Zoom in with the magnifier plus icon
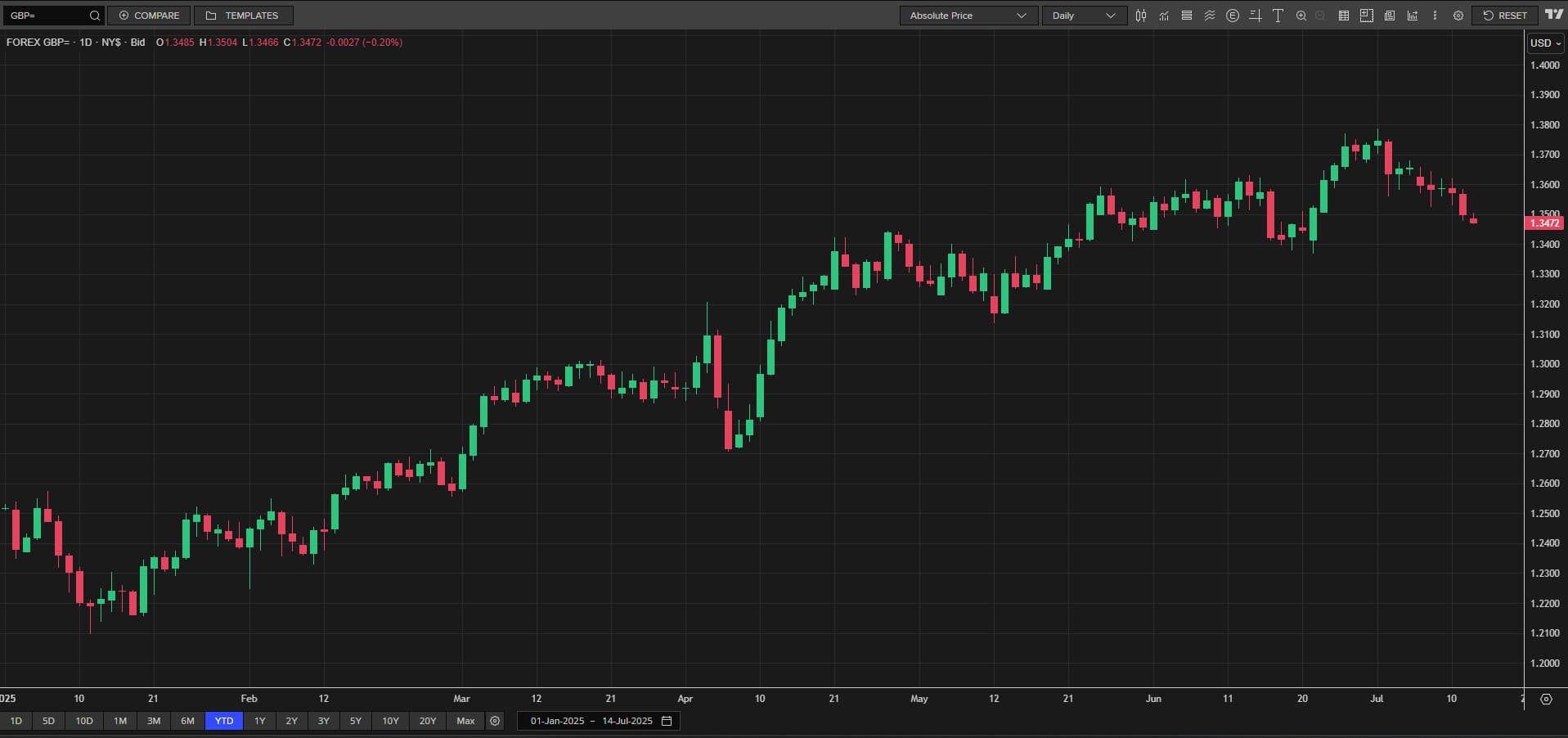The height and width of the screenshot is (738, 1568). tap(1301, 16)
